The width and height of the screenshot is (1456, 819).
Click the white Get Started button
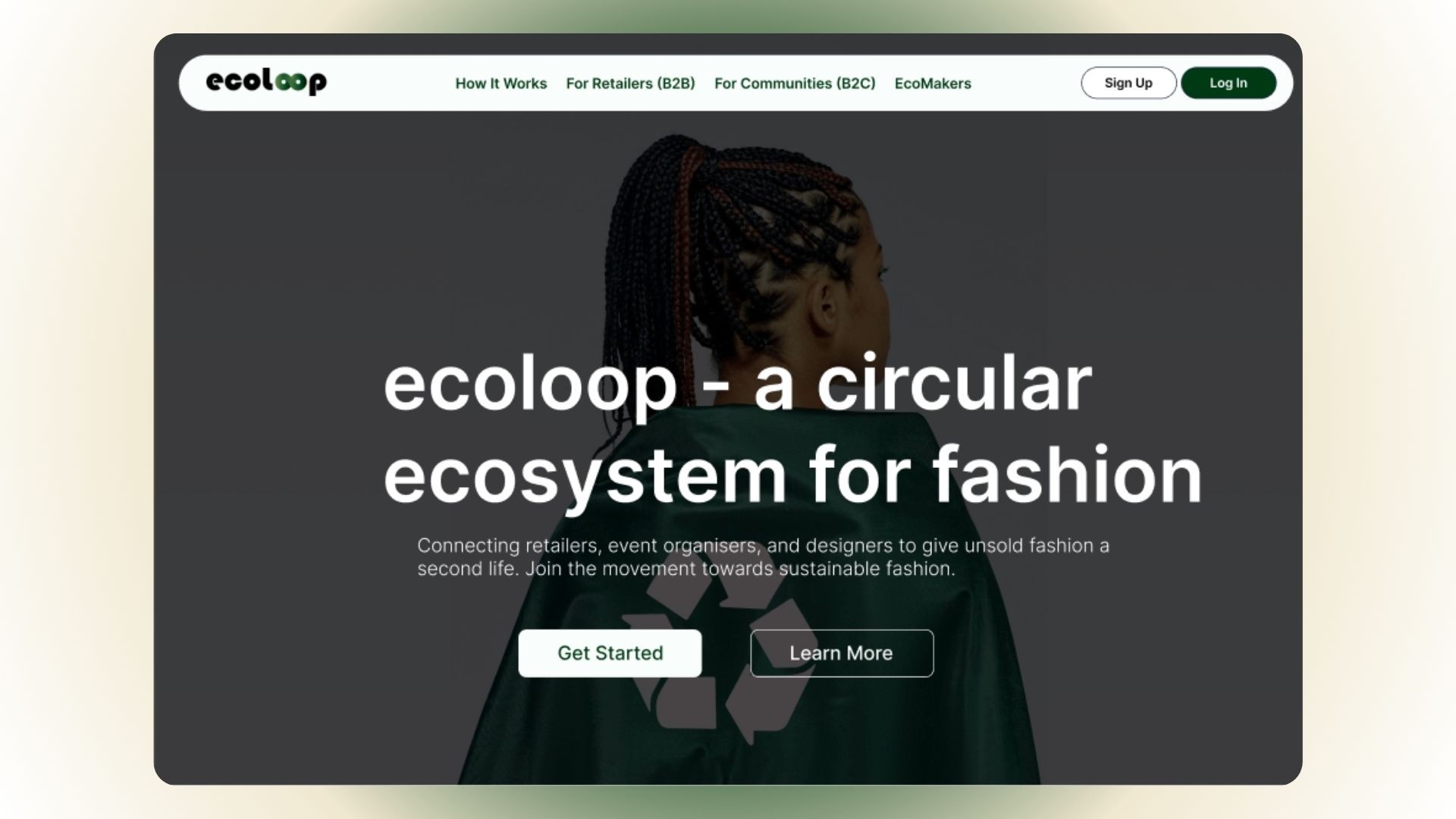coord(610,653)
